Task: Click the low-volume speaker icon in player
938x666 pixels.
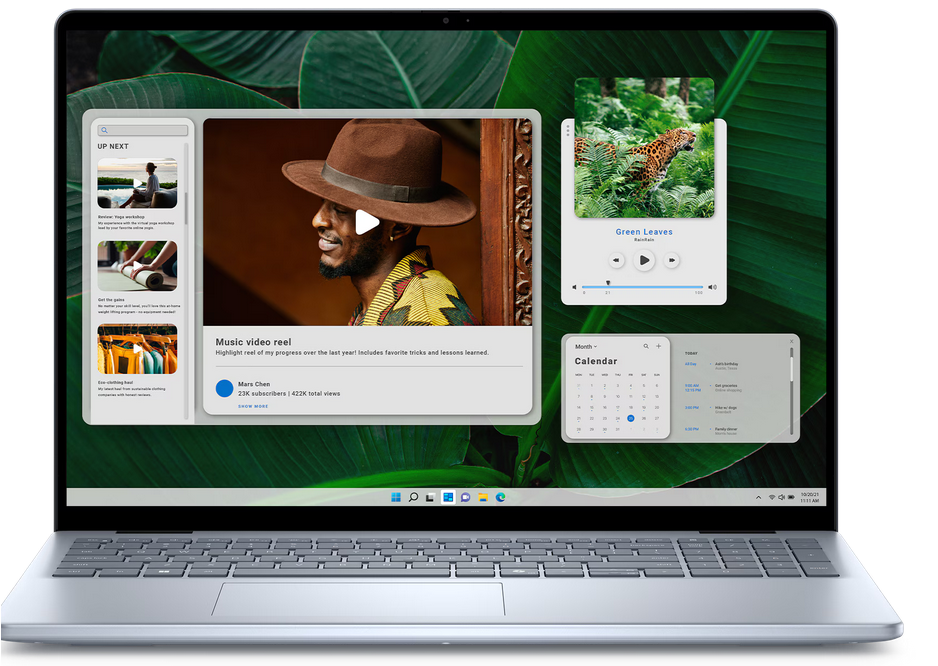Action: pos(574,287)
